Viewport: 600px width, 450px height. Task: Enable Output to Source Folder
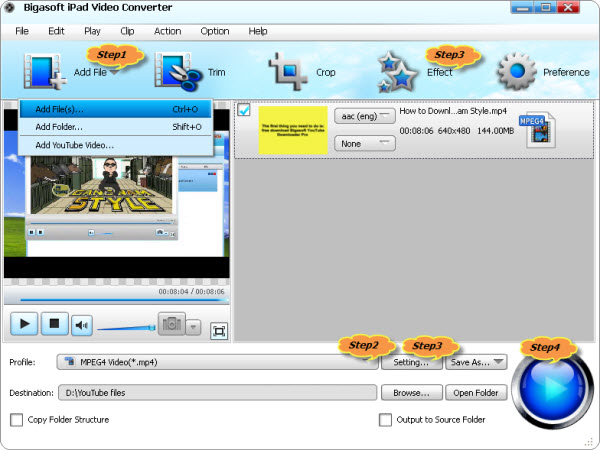click(385, 420)
